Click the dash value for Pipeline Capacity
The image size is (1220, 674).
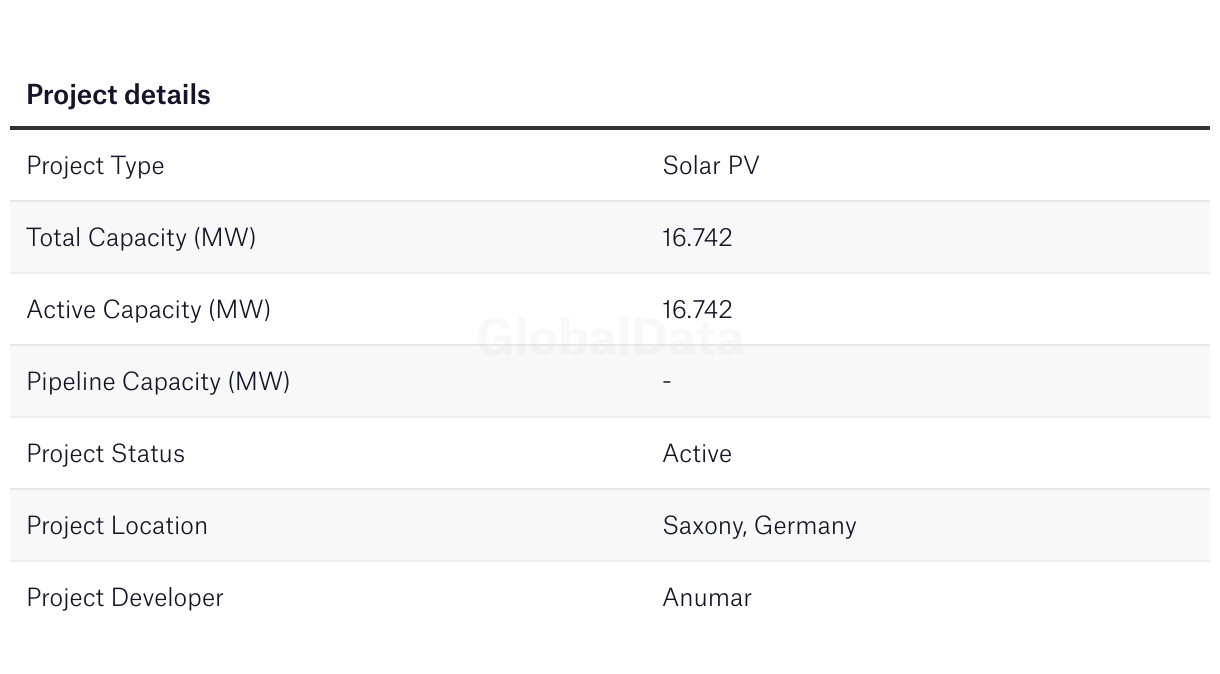pyautogui.click(x=667, y=381)
